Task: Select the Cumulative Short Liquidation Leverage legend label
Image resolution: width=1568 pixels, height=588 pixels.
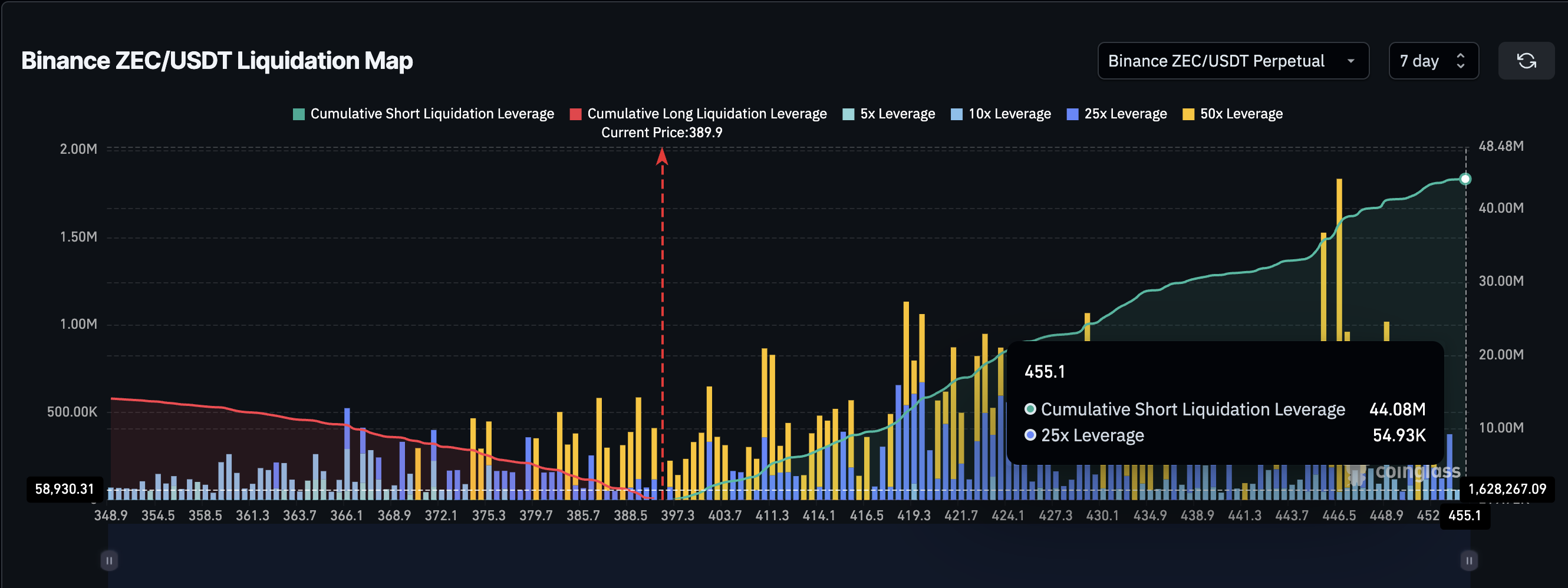Action: (x=431, y=113)
